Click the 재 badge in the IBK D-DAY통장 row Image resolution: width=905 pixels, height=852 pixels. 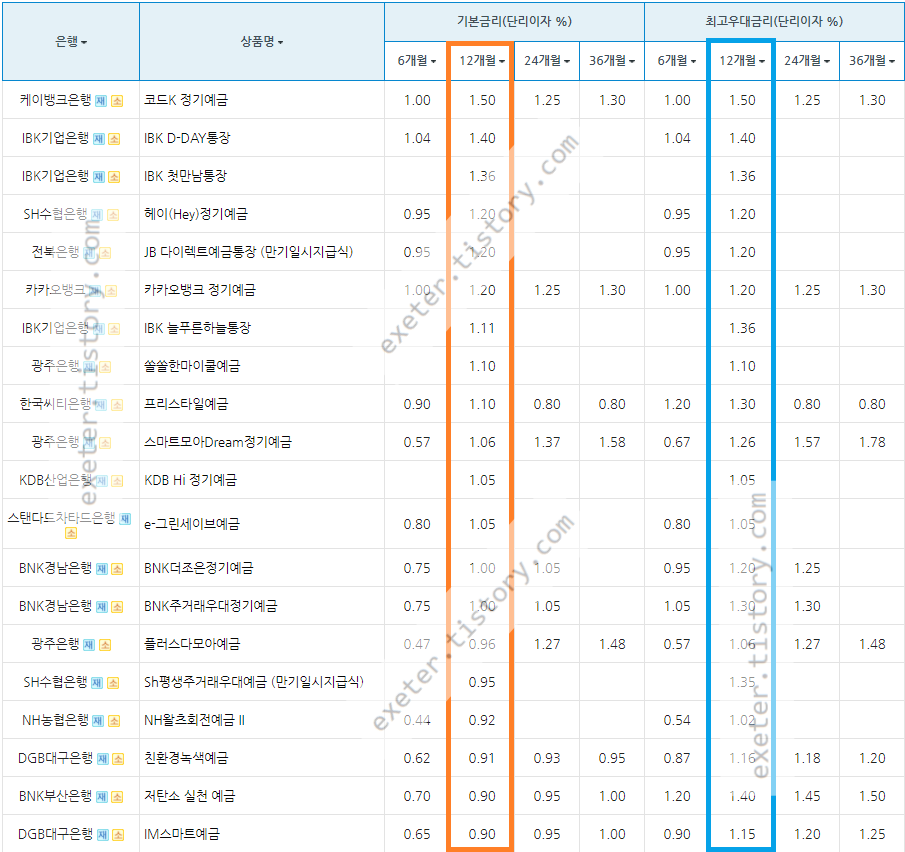point(99,139)
